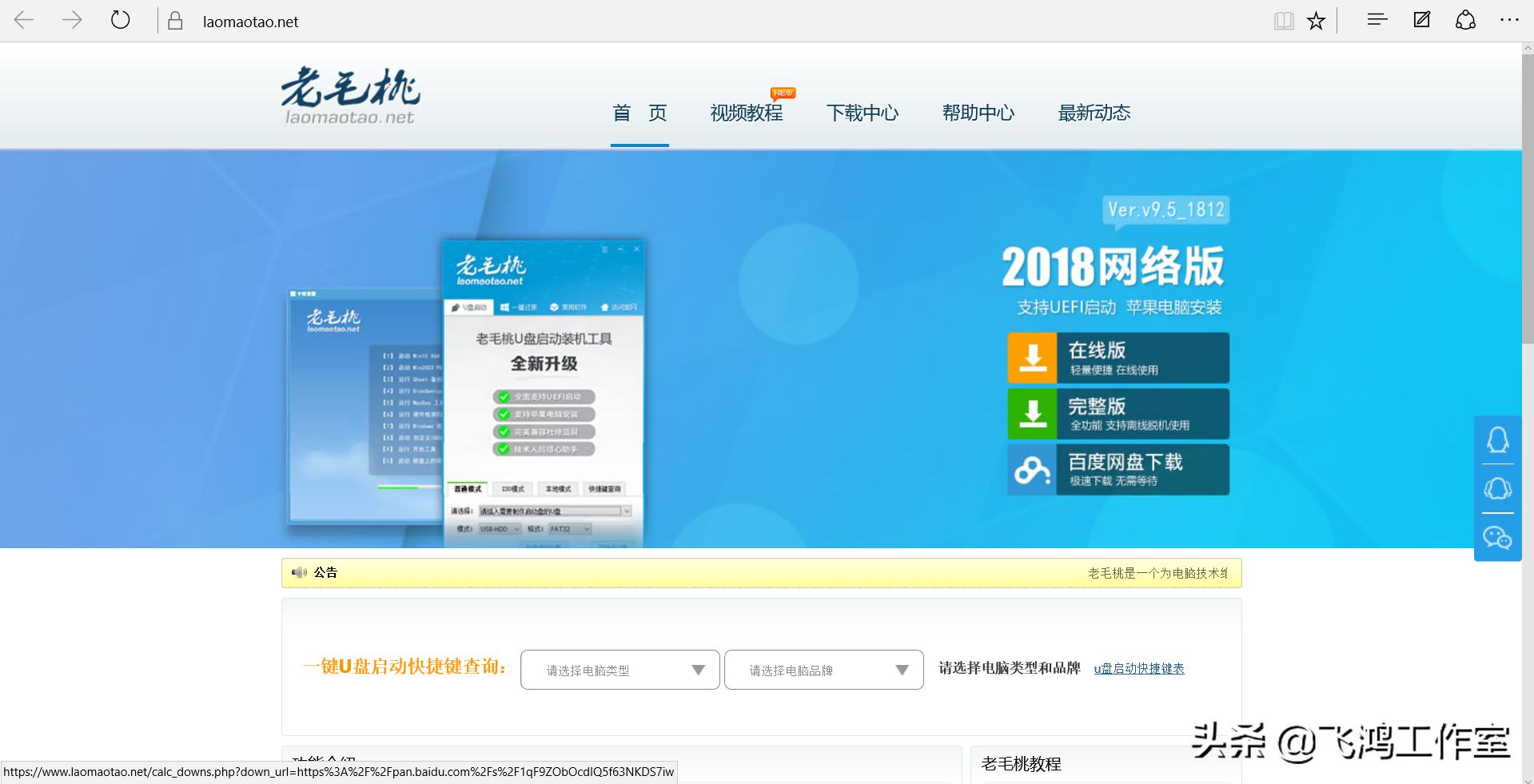This screenshot has height=784, width=1534.
Task: Open the 请选择电脑类型 dropdown
Action: tap(619, 670)
